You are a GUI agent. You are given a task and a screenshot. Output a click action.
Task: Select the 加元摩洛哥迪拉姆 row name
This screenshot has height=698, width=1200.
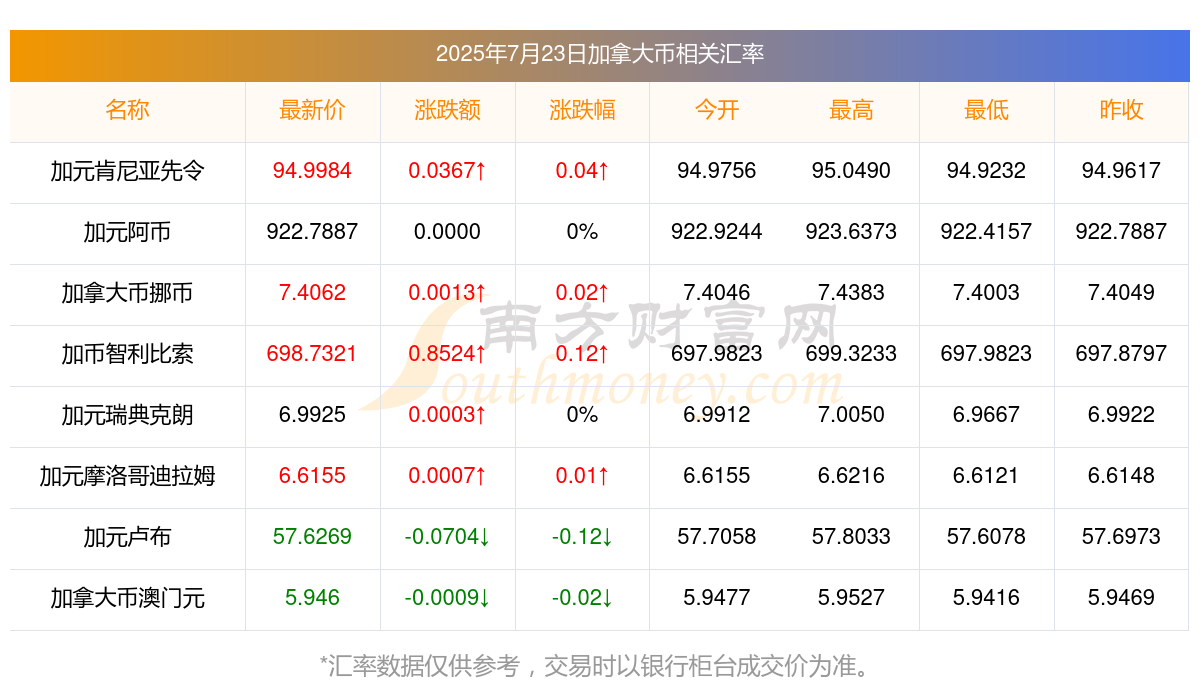pyautogui.click(x=127, y=476)
